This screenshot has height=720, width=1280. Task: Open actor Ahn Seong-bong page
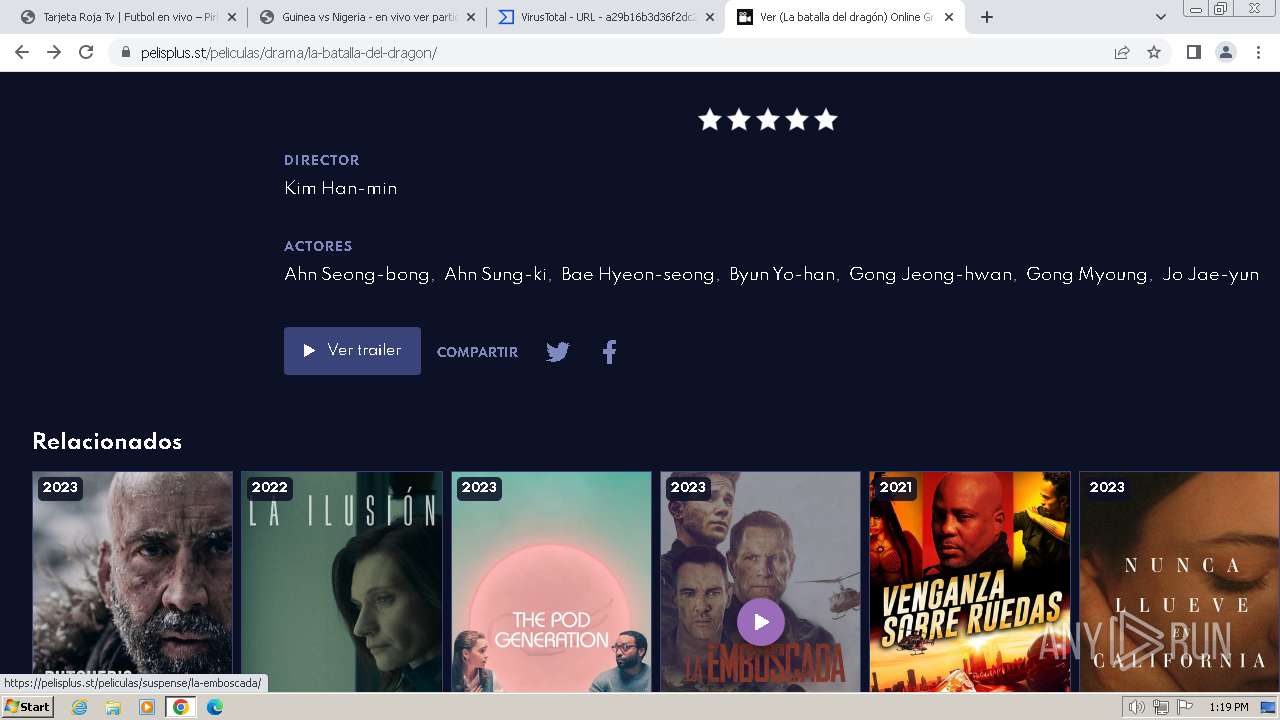click(x=356, y=274)
